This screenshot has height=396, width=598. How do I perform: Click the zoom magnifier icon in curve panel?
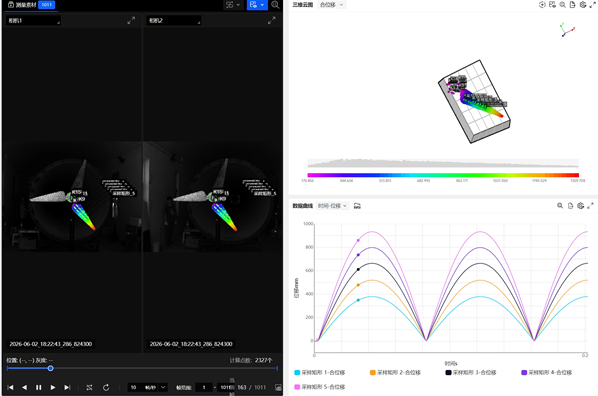click(560, 206)
